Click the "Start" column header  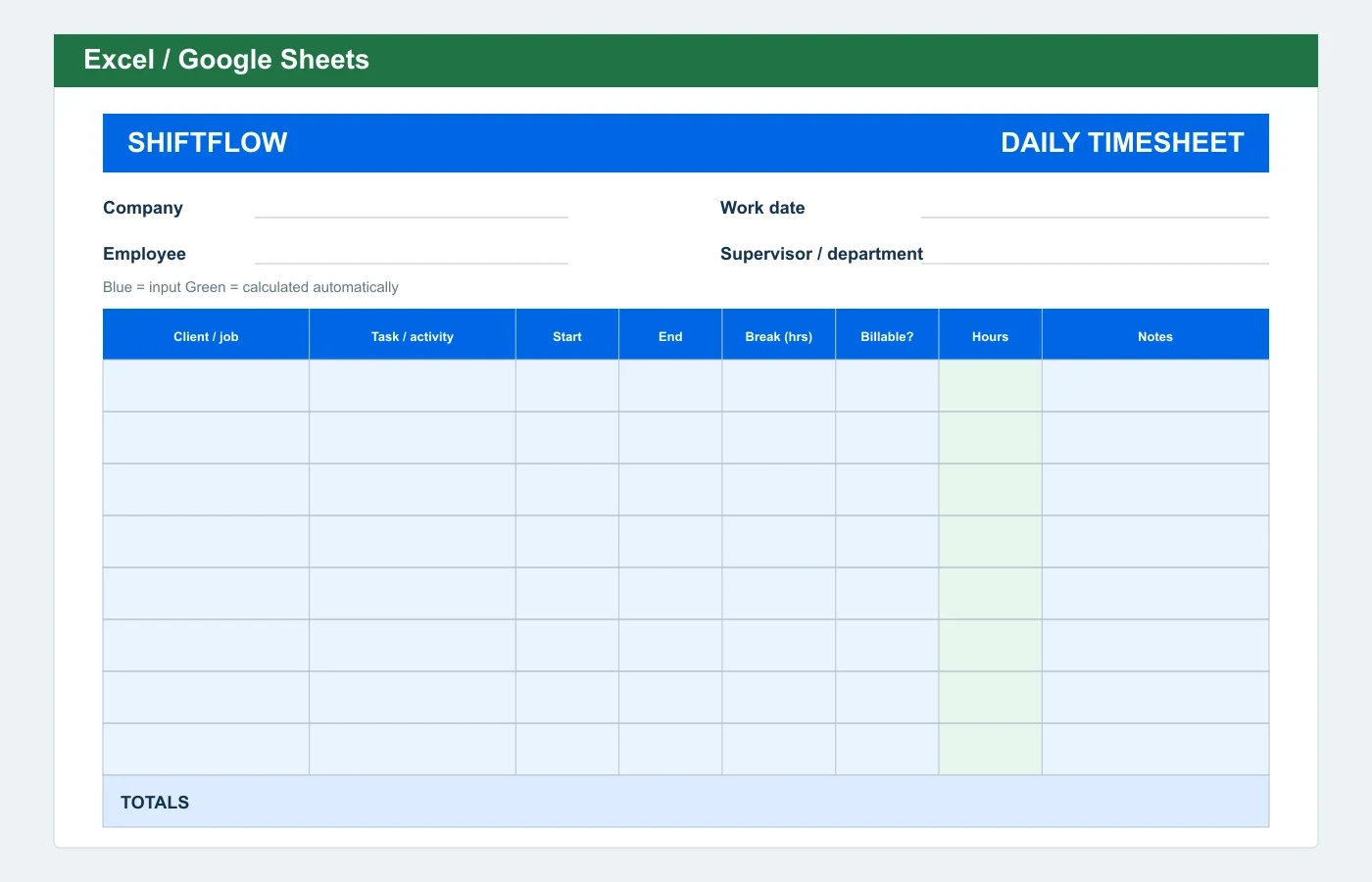[x=567, y=335]
